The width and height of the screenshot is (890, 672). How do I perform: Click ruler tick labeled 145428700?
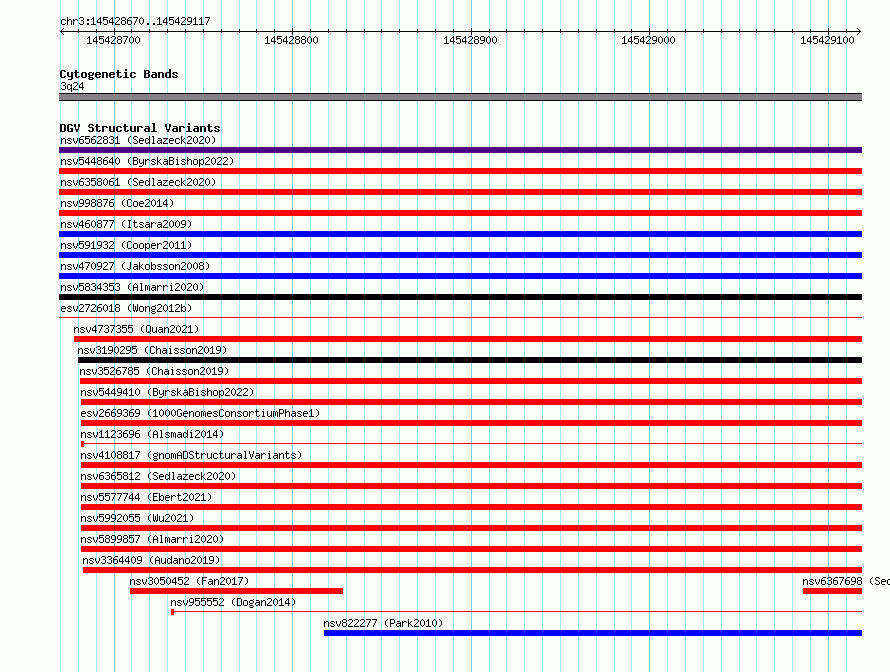[114, 40]
